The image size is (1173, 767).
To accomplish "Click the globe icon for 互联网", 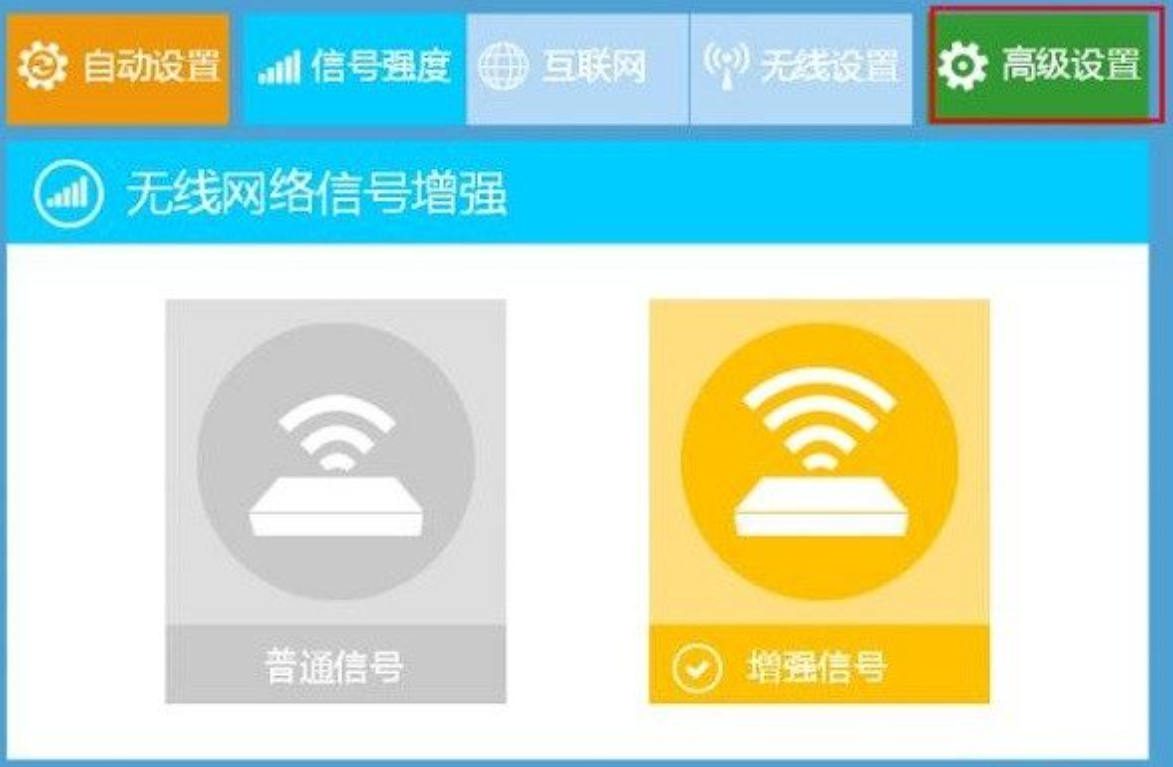I will click(x=503, y=67).
